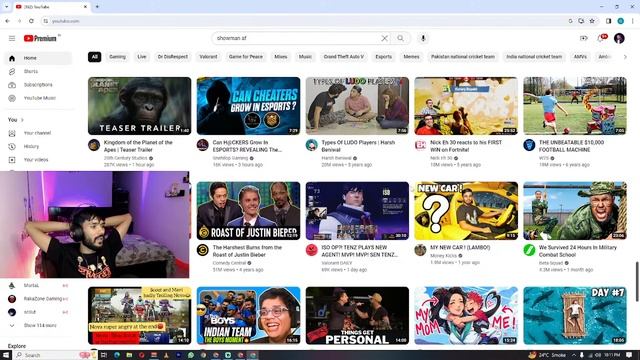Play Can Cheaters Grow In Esports thumbnail
Image resolution: width=640 pixels, height=360 pixels.
248,106
